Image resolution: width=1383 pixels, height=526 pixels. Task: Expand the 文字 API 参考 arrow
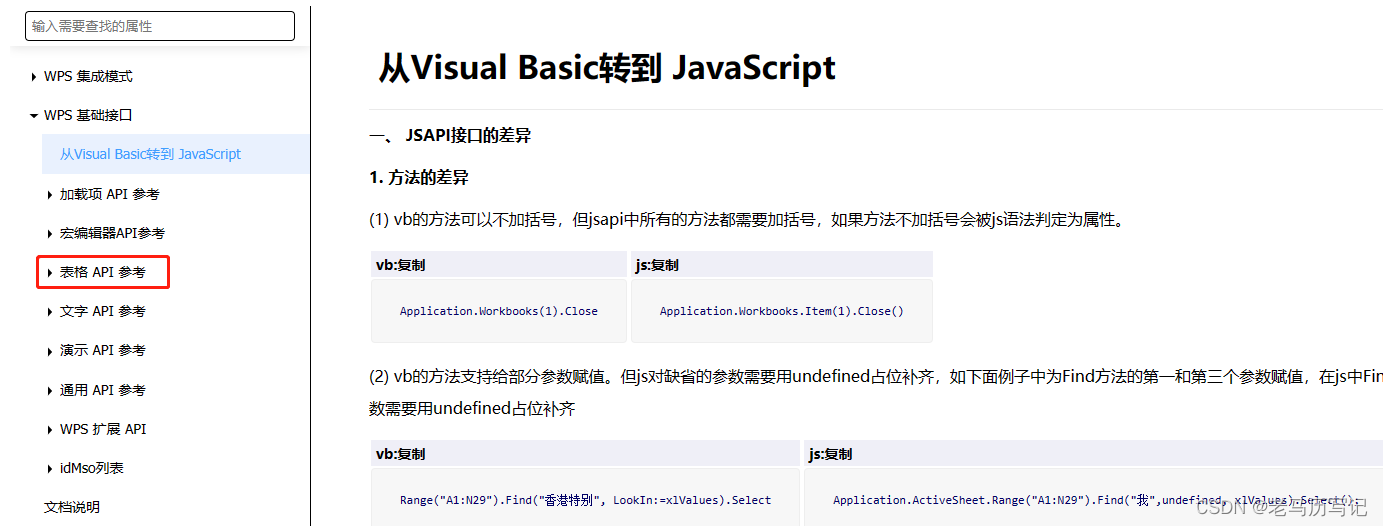pyautogui.click(x=50, y=312)
